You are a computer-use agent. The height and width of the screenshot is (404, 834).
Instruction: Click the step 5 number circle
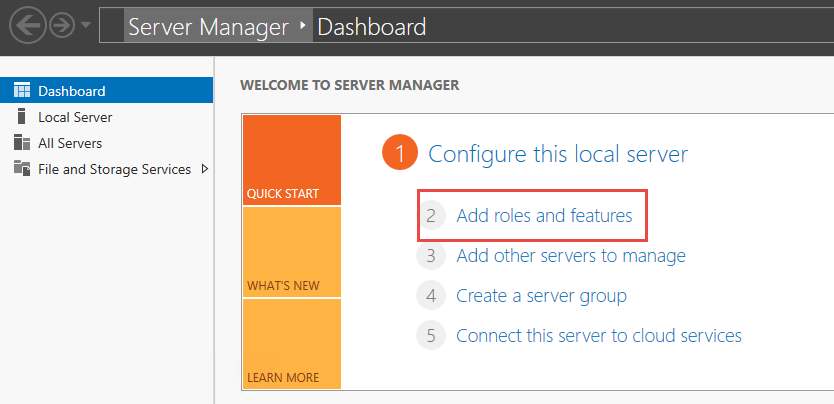coord(431,335)
